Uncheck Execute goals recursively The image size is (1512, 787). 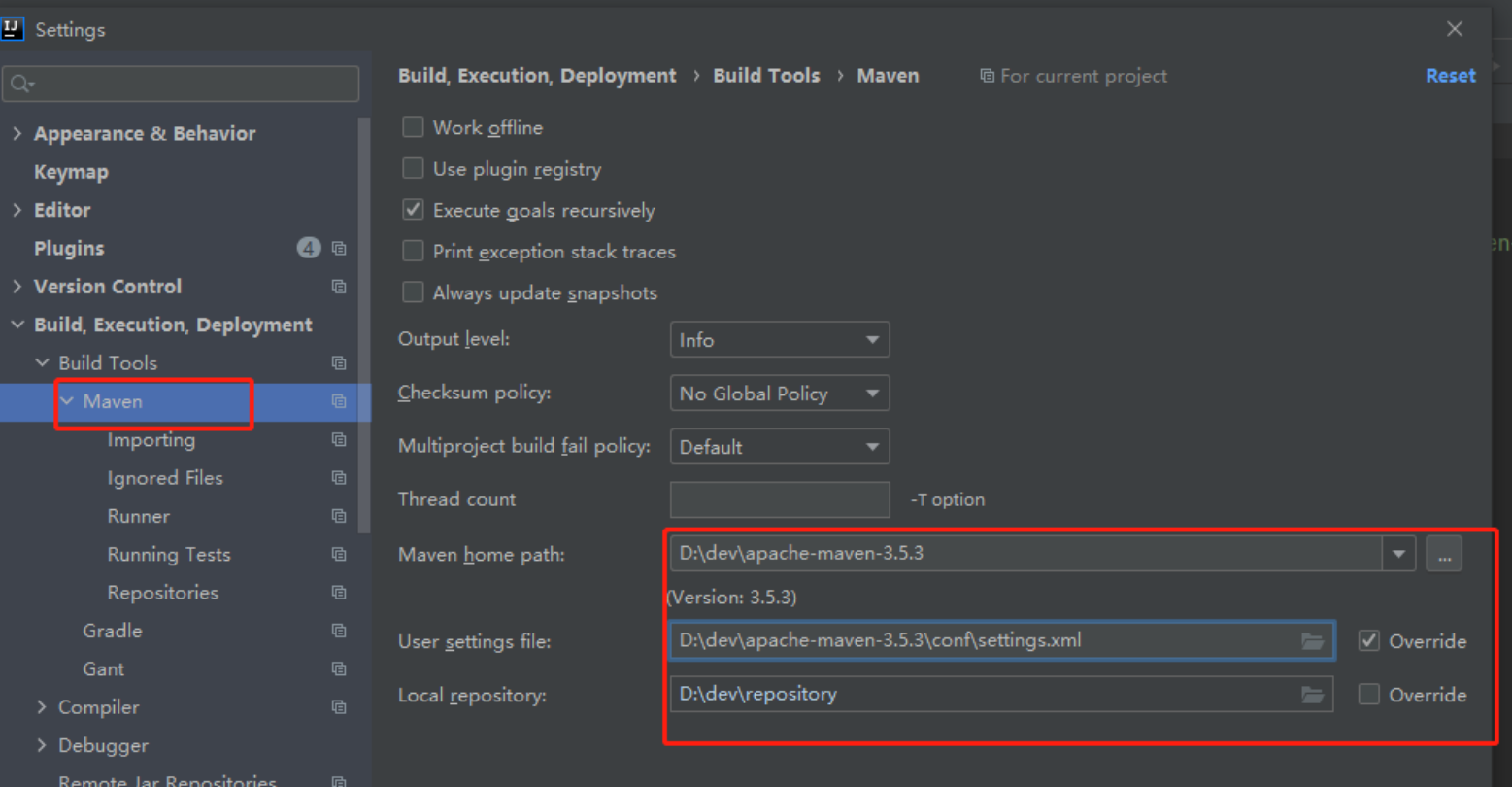click(413, 210)
